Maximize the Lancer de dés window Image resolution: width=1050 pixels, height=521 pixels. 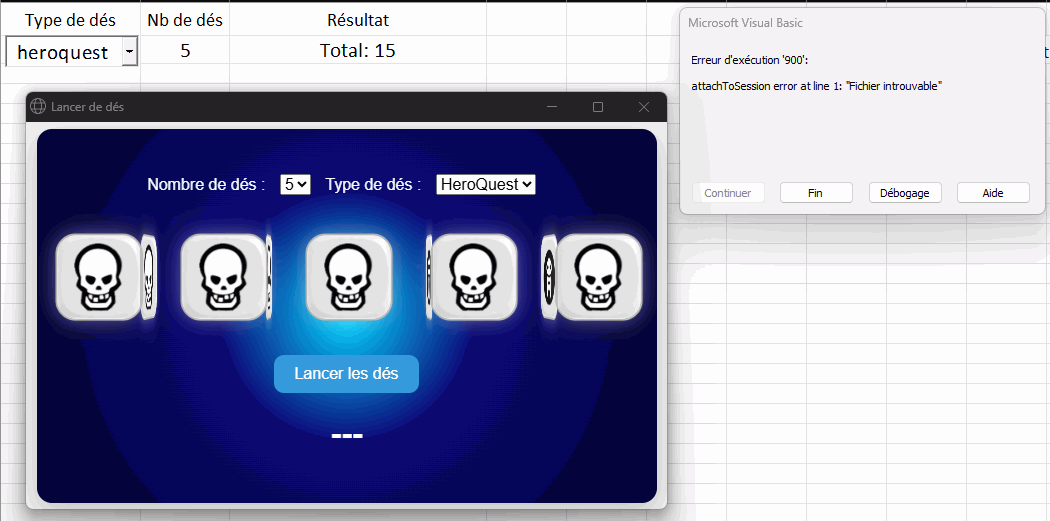coord(598,107)
